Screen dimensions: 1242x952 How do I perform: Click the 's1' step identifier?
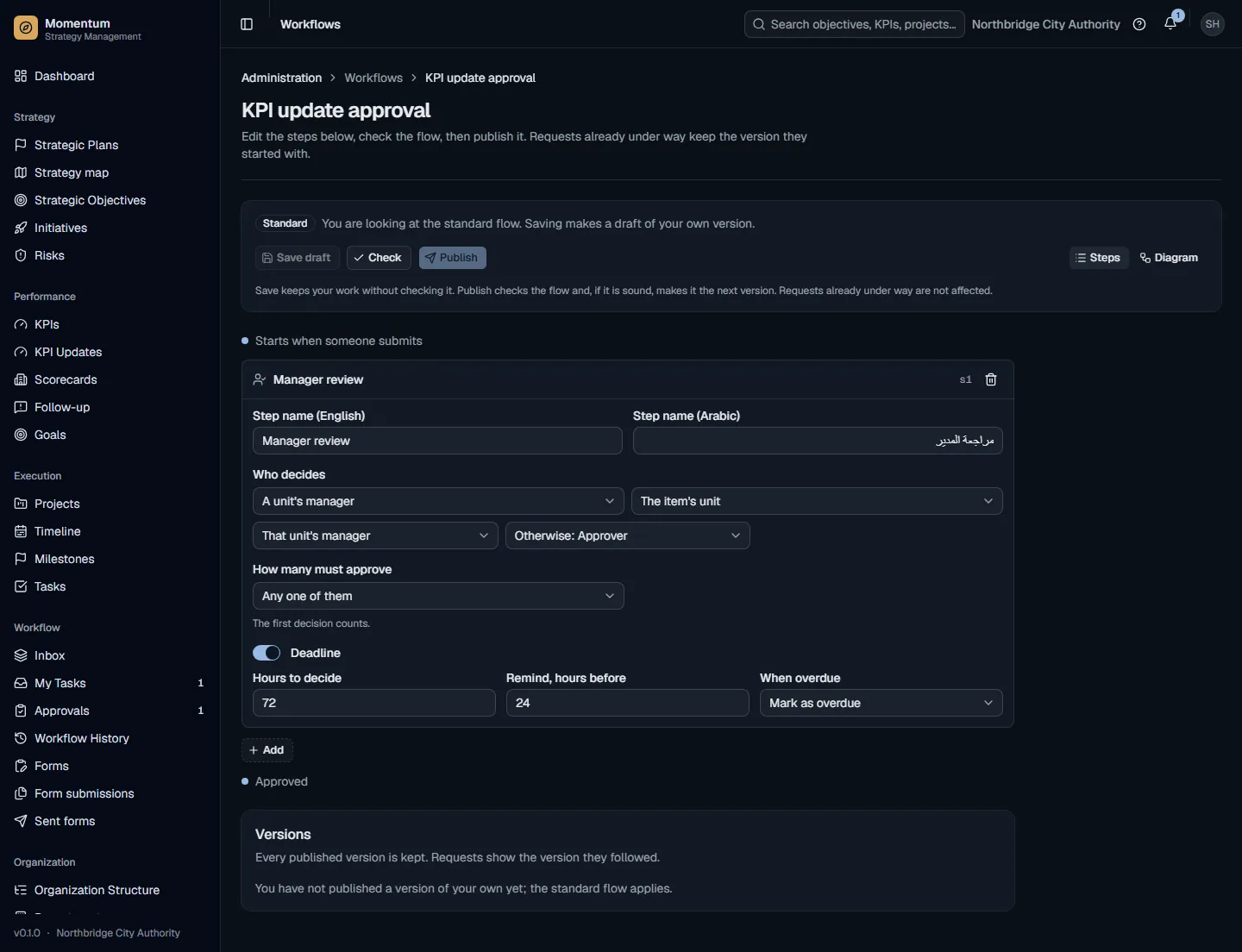(966, 379)
